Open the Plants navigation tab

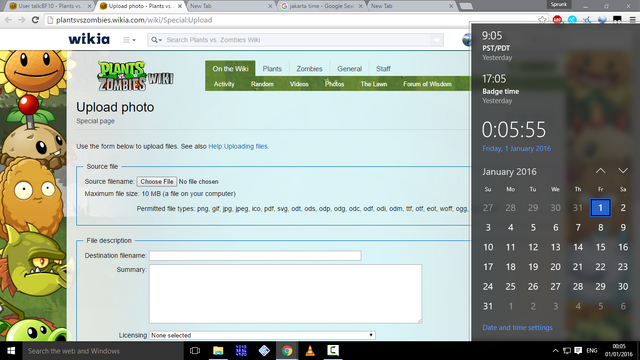pyautogui.click(x=272, y=69)
